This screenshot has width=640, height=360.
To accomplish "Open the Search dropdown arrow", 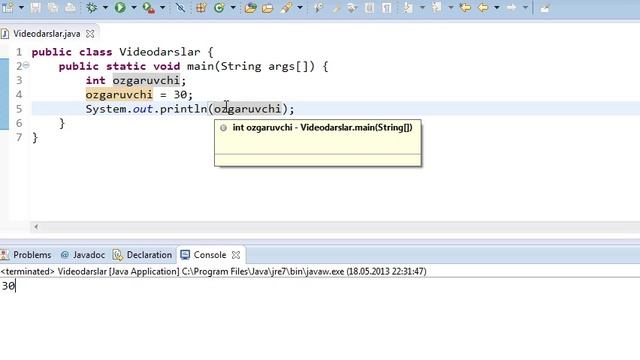I will point(300,7).
